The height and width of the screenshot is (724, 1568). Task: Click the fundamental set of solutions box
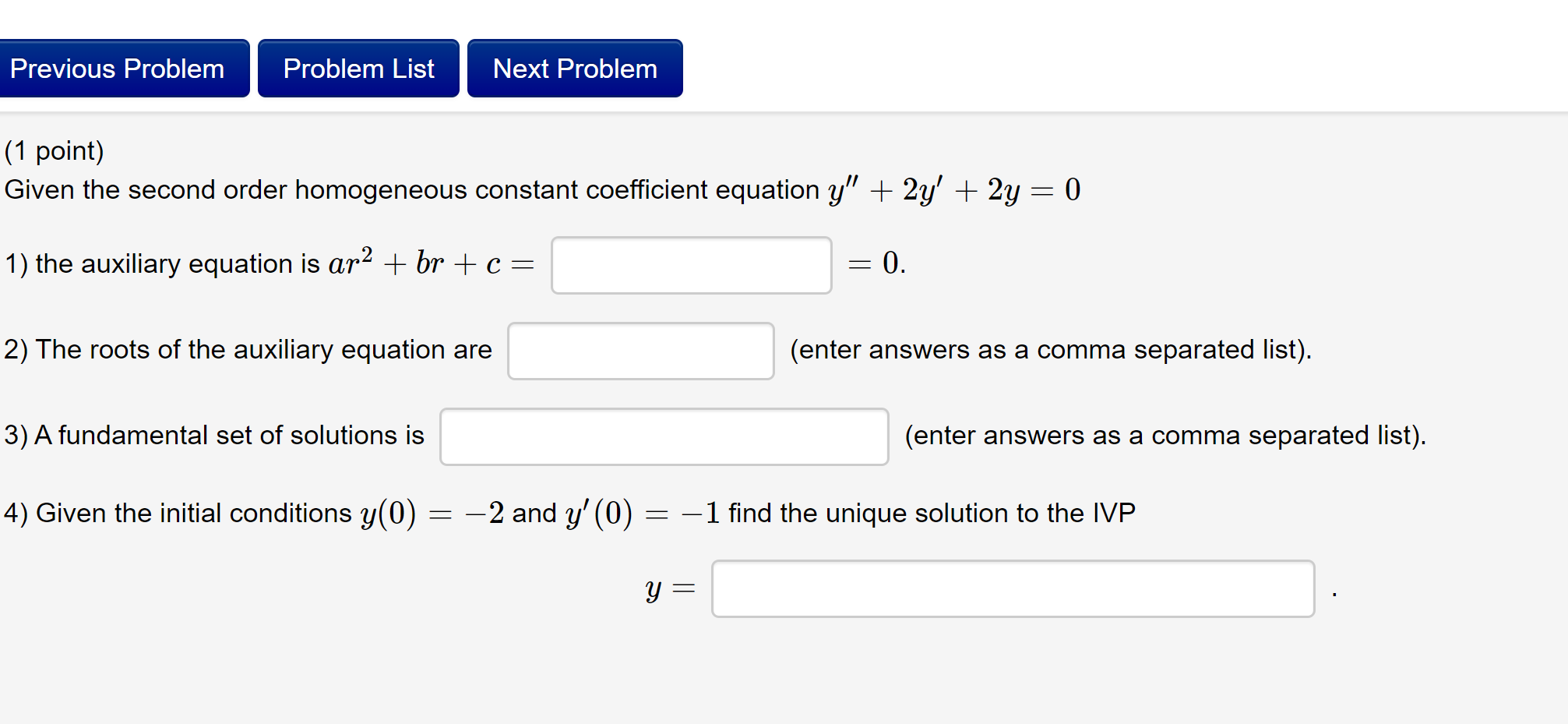(x=663, y=436)
